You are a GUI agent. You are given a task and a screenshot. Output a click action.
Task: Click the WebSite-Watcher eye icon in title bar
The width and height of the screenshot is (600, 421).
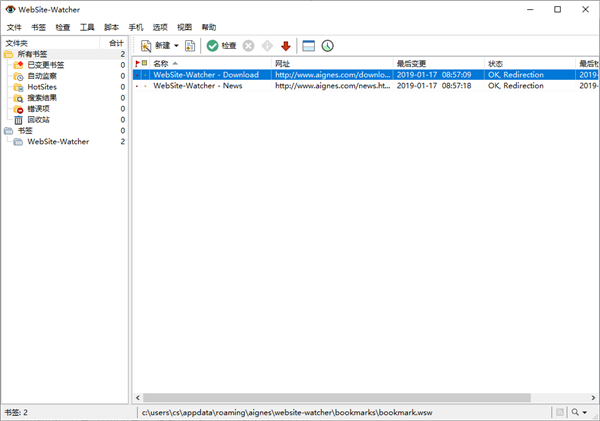10,9
